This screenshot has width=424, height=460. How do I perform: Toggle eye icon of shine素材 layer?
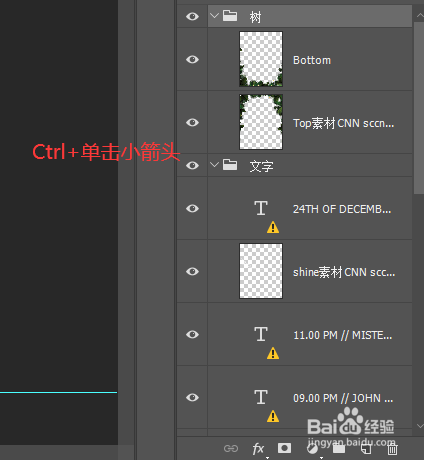[192, 271]
